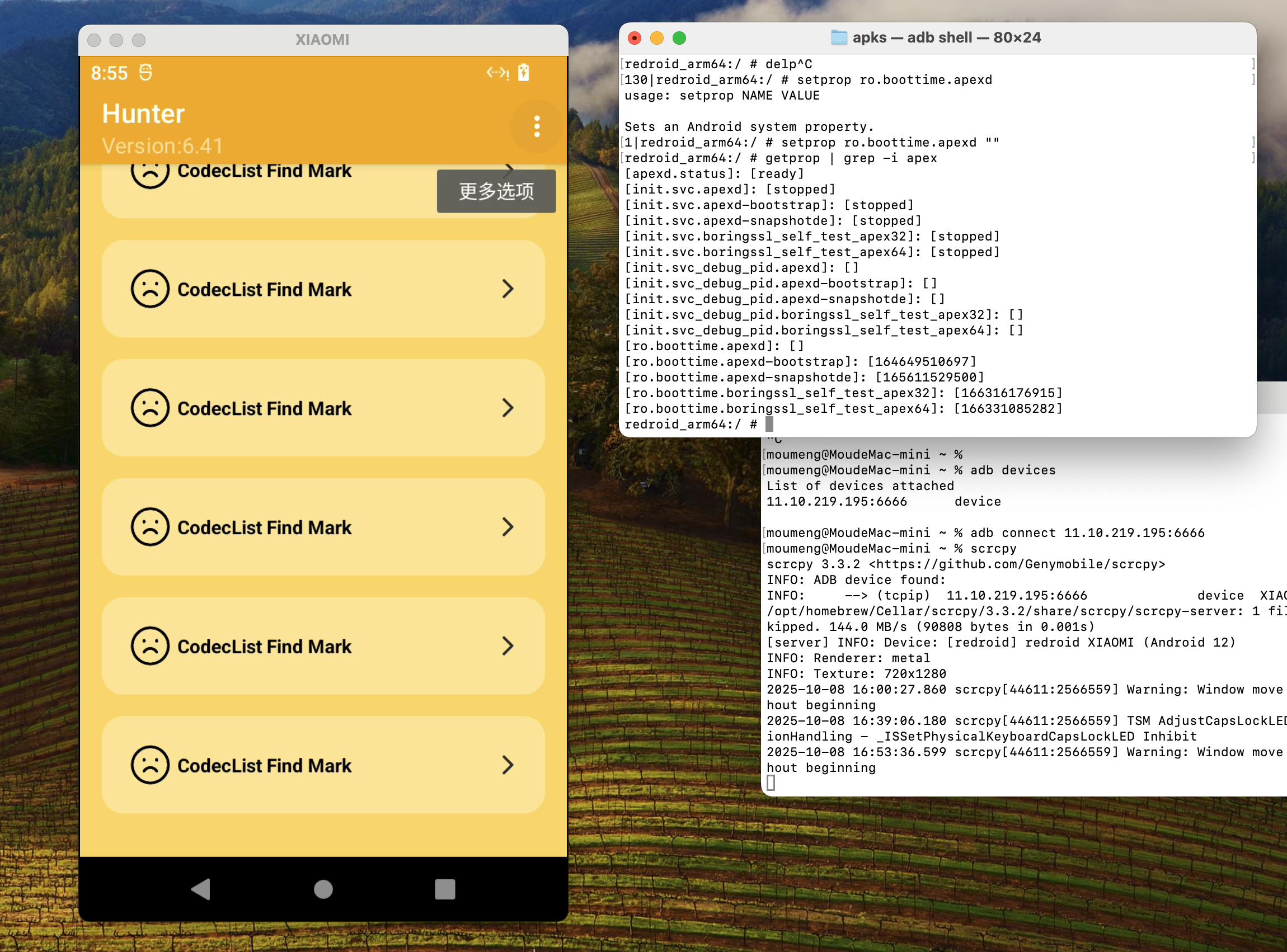
Task: Open the fourth CodecList Find Mark card
Action: click(323, 527)
